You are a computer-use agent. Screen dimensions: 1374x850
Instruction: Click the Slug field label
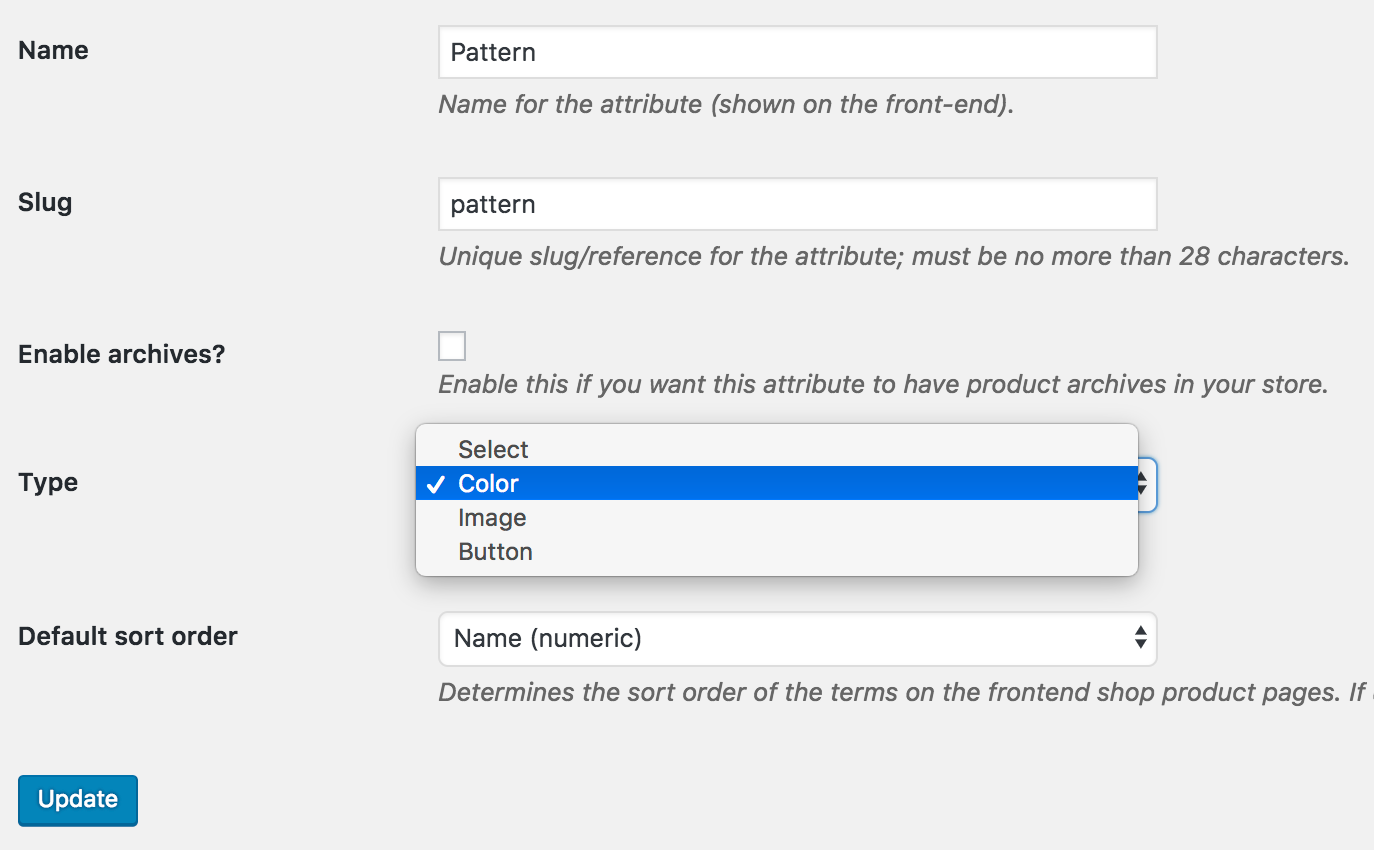point(44,202)
